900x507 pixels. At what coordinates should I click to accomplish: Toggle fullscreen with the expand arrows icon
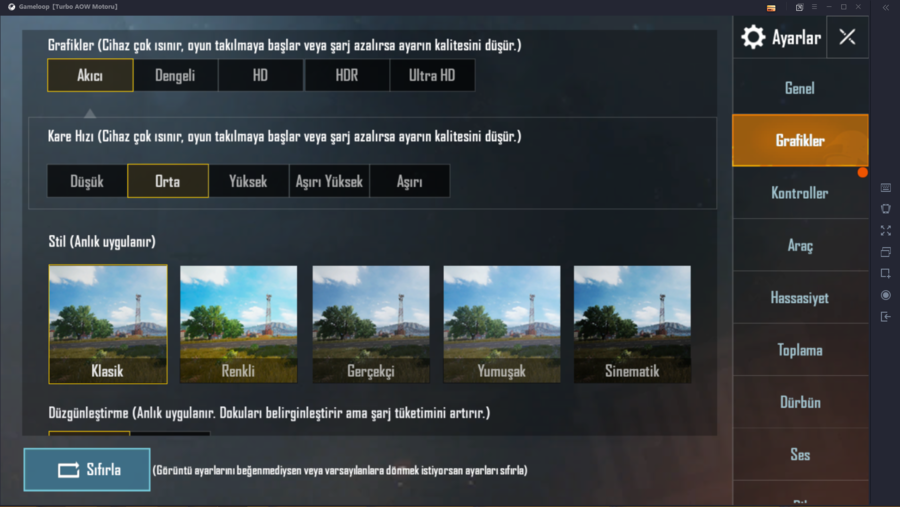[886, 230]
